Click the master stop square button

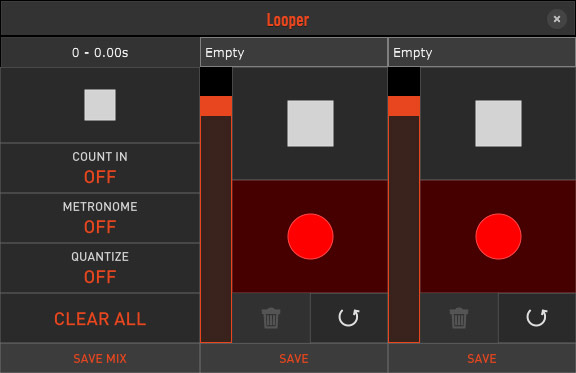[100, 105]
